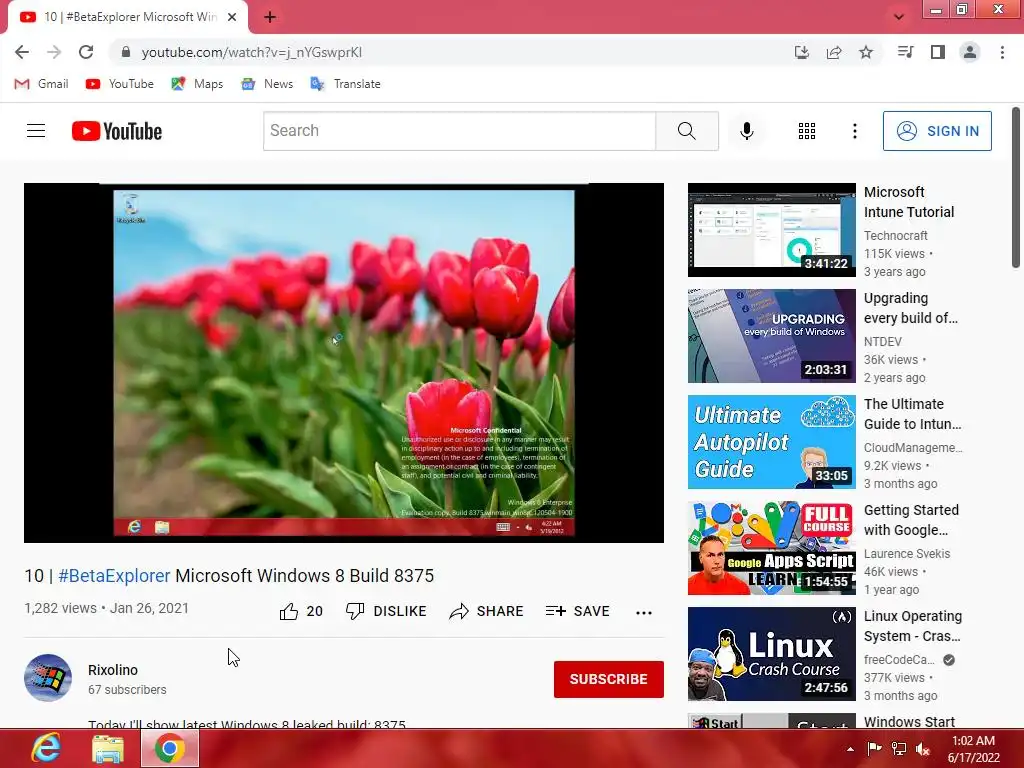Open 'Linux Operating System' video title

pyautogui.click(x=913, y=626)
